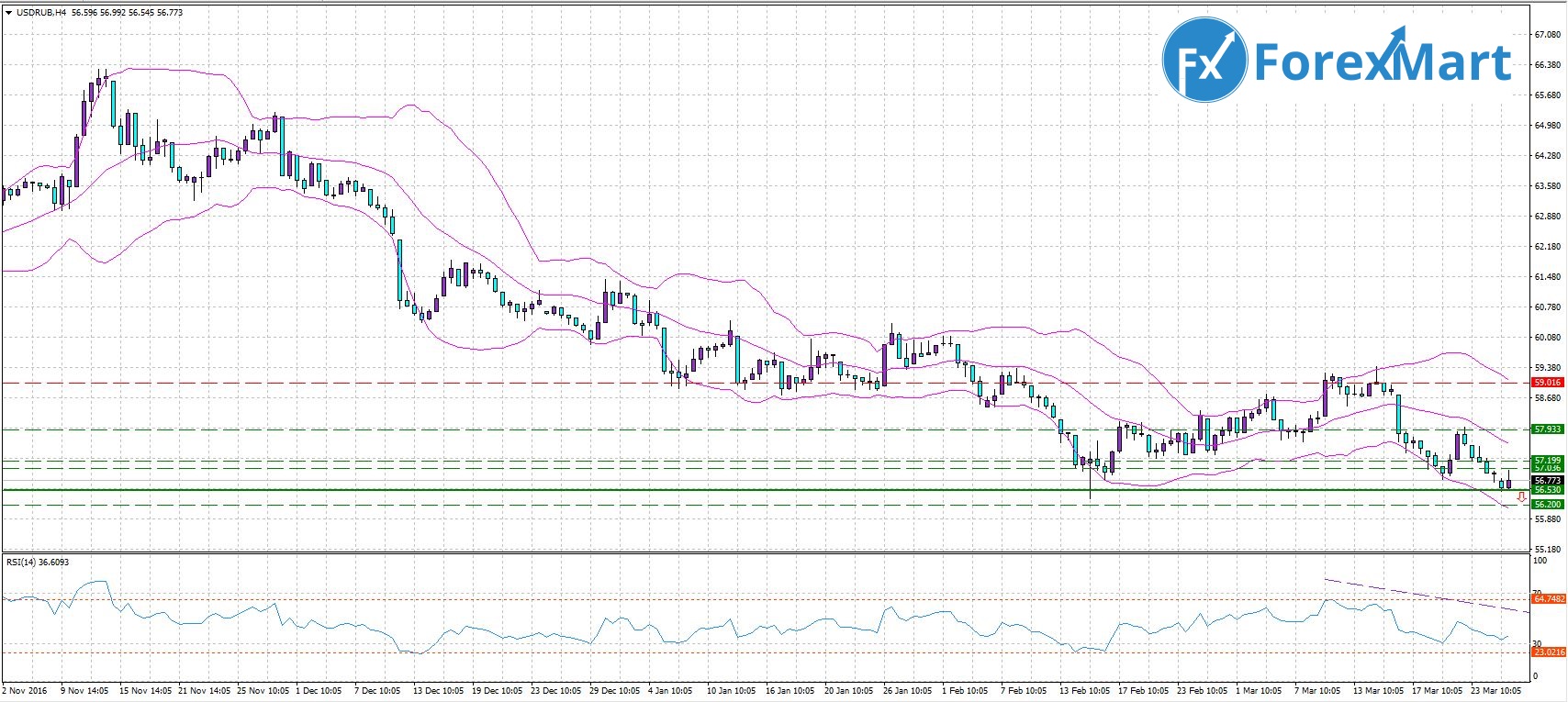Viewport: 1568px width, 702px height.
Task: Click the 67.080 value on price scale
Action: 1547,35
